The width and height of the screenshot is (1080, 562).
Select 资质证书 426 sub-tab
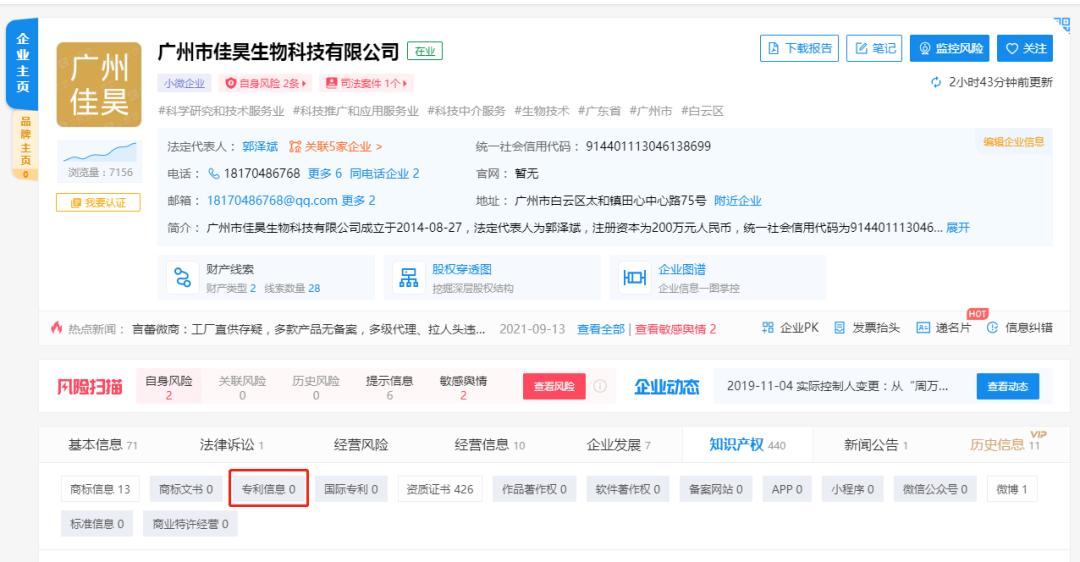(440, 489)
